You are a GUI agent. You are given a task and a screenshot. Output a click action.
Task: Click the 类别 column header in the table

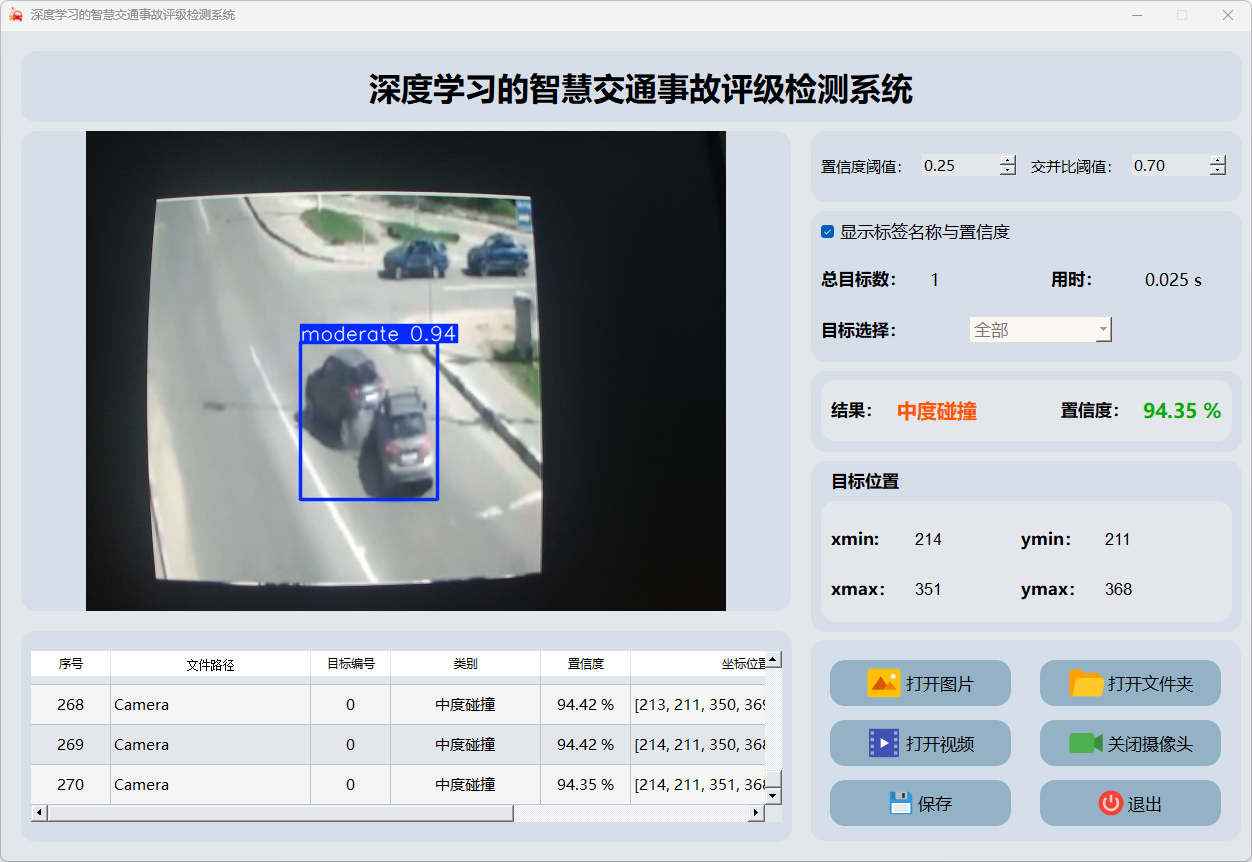[465, 664]
